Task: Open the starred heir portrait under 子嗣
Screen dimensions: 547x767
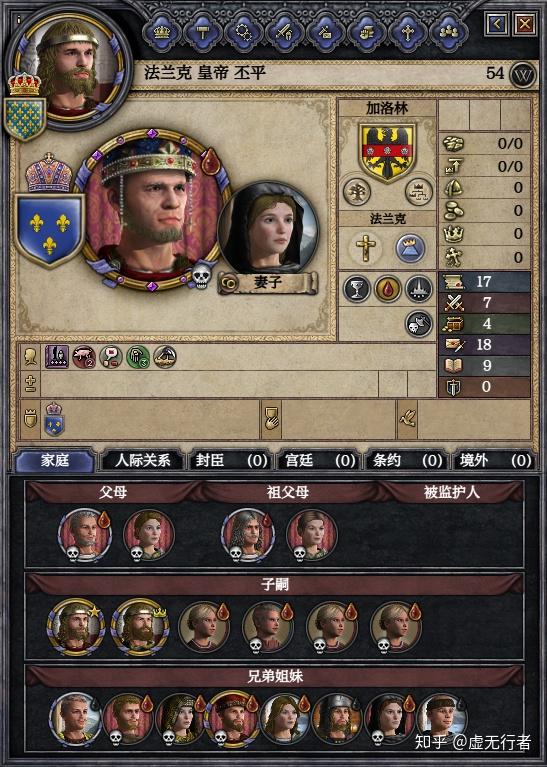Action: click(x=75, y=628)
